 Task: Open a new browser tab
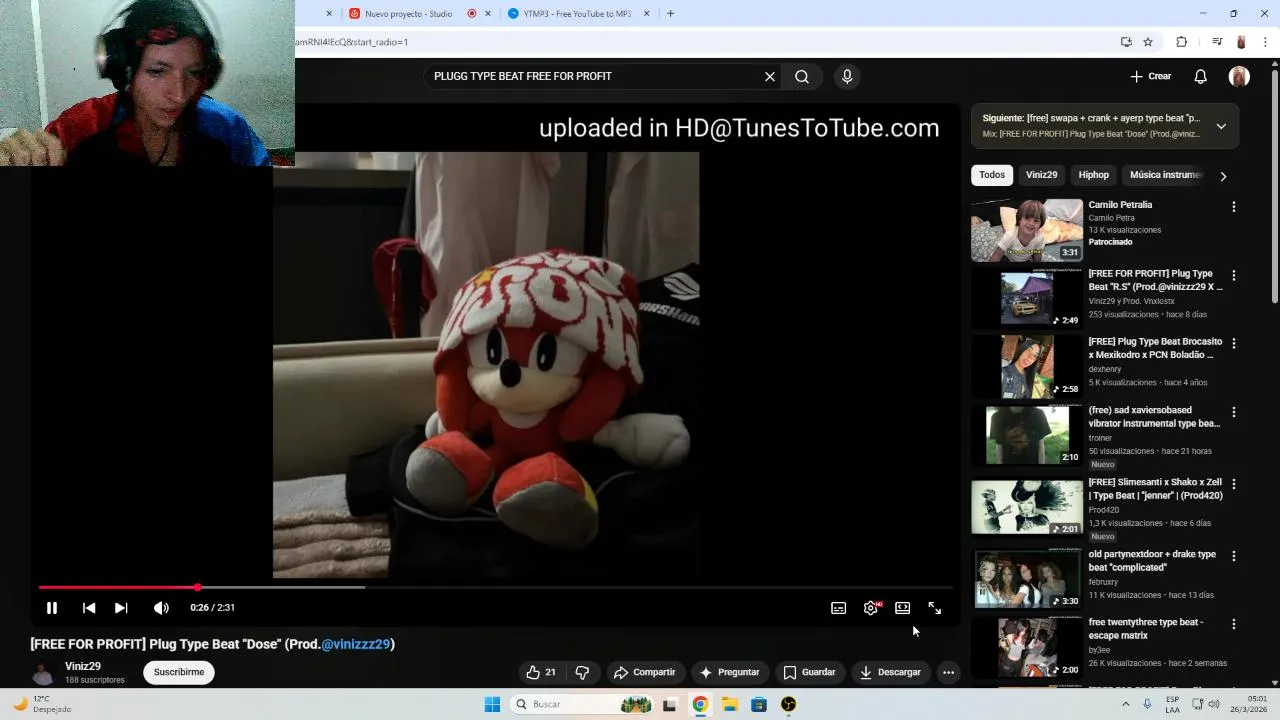pyautogui.click(x=670, y=14)
